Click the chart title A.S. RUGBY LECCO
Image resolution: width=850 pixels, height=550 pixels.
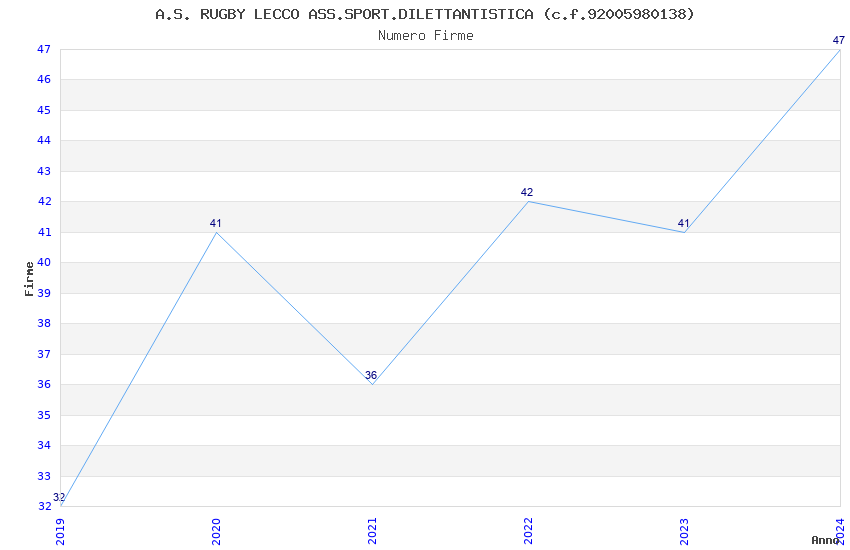point(424,14)
